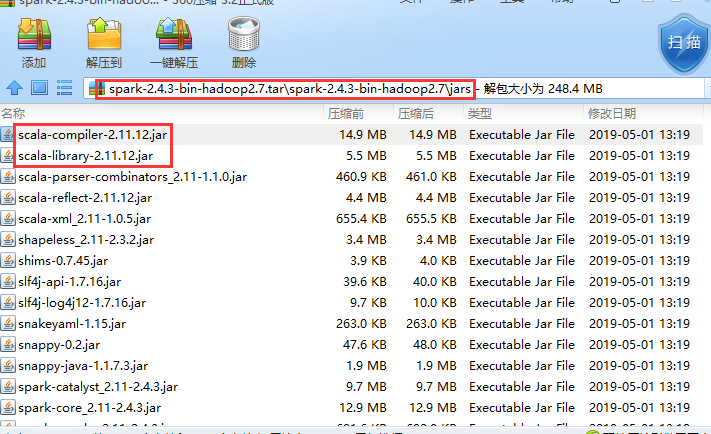The image size is (711, 434).
Task: Select the file snappy-0.2.jar
Action: 59,345
